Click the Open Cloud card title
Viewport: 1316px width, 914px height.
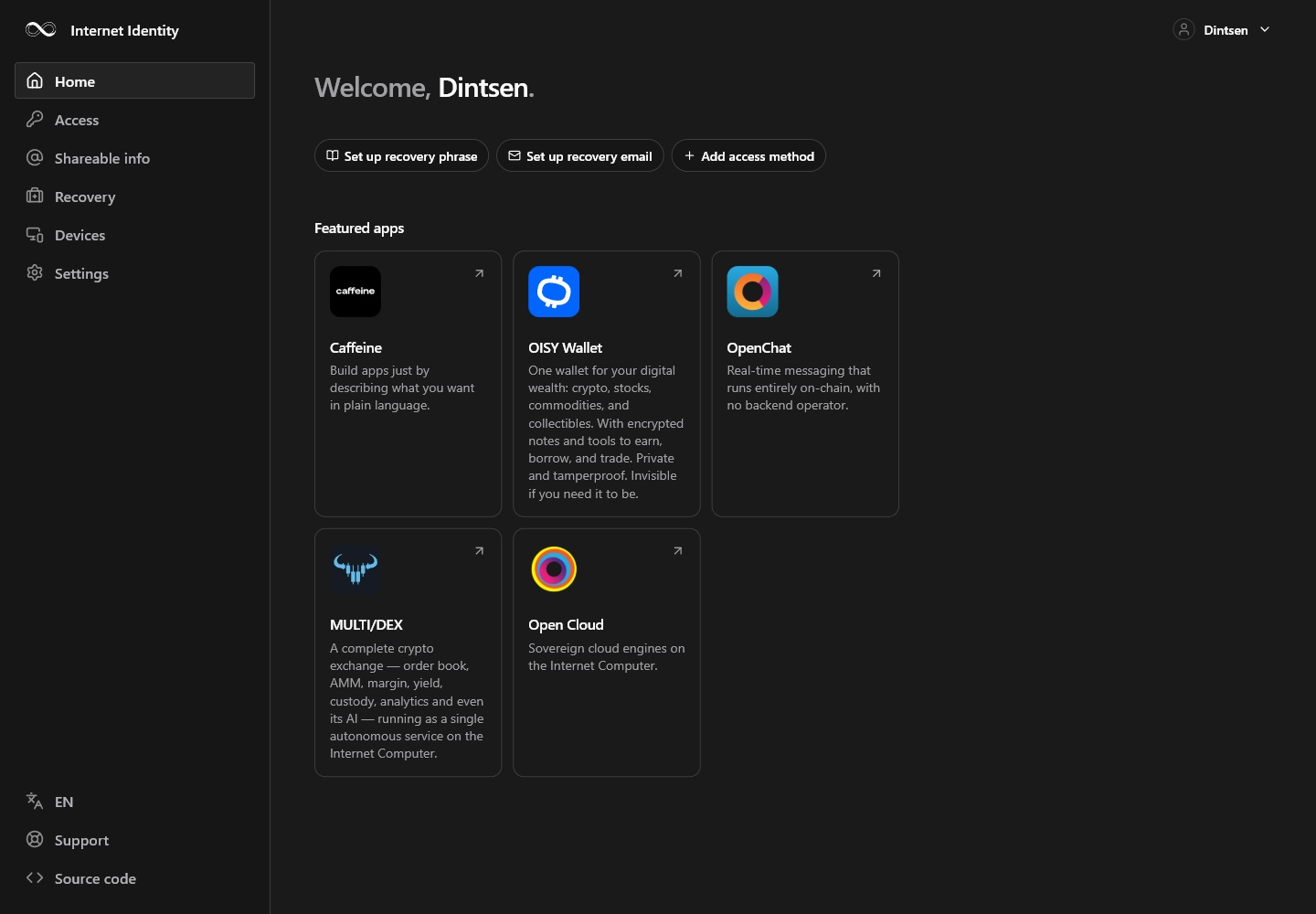point(566,624)
